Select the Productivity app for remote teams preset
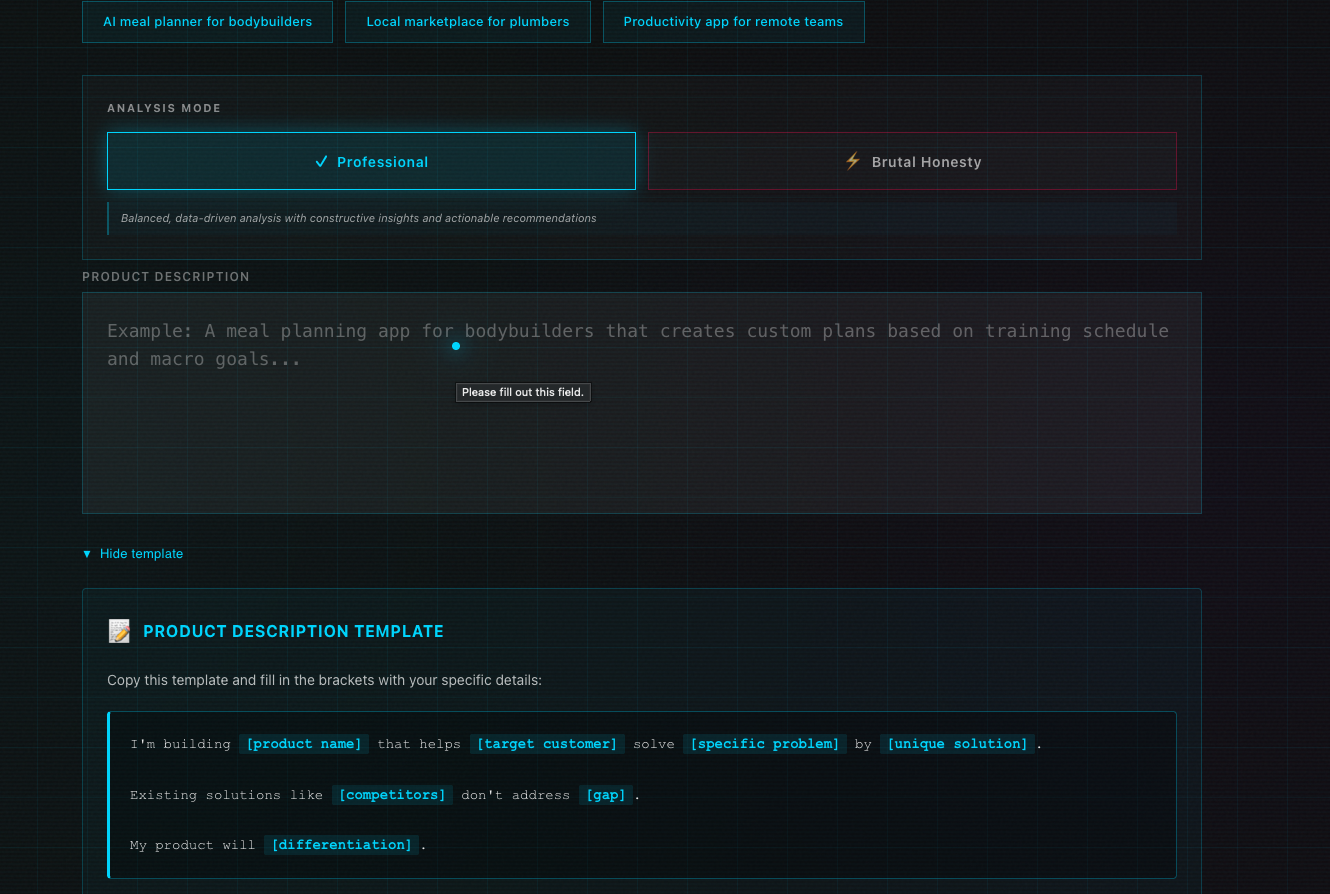The image size is (1330, 894). click(733, 21)
